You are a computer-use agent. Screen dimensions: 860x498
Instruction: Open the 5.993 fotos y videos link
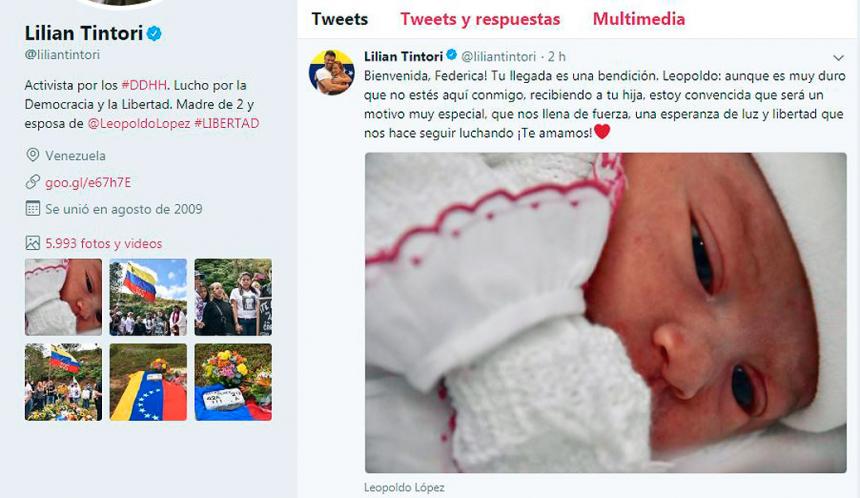pos(104,244)
